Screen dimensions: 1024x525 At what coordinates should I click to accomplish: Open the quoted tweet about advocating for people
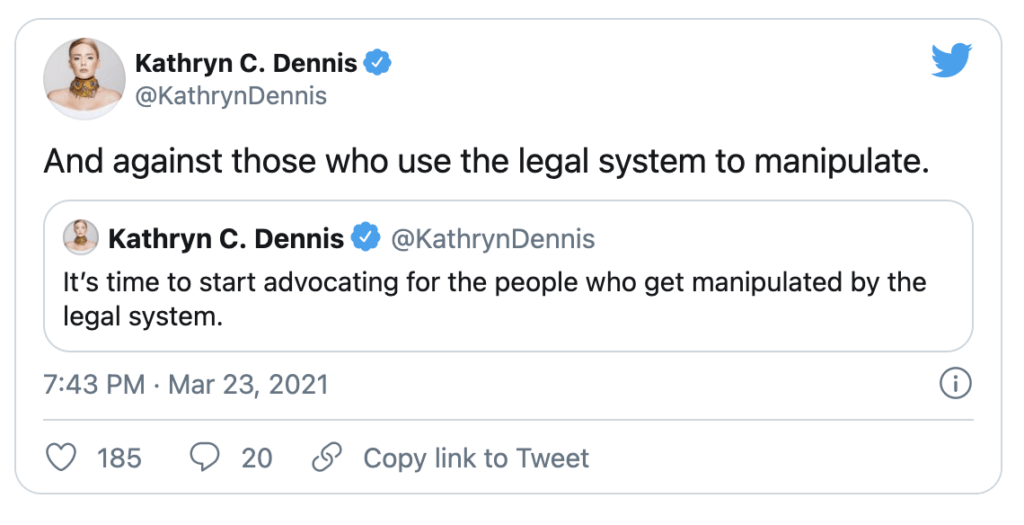(508, 276)
